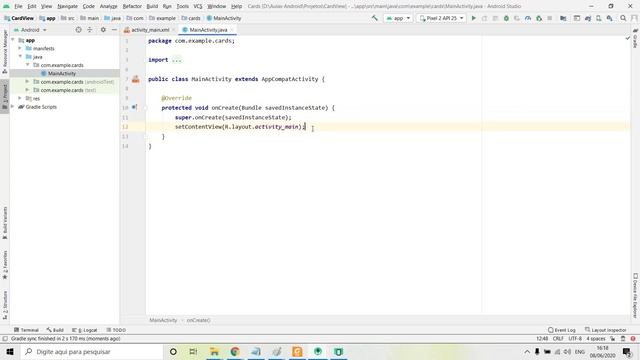Select MainActivity in the project tree
The width and height of the screenshot is (640, 360).
tap(62, 73)
